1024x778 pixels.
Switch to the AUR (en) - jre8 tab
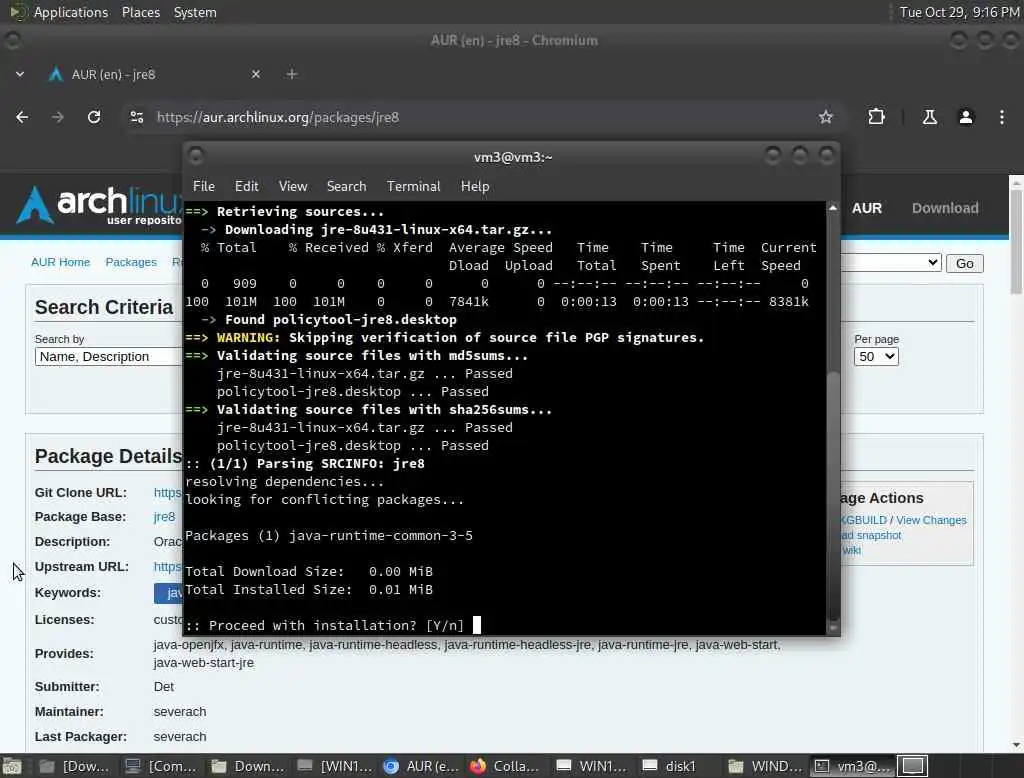point(153,74)
